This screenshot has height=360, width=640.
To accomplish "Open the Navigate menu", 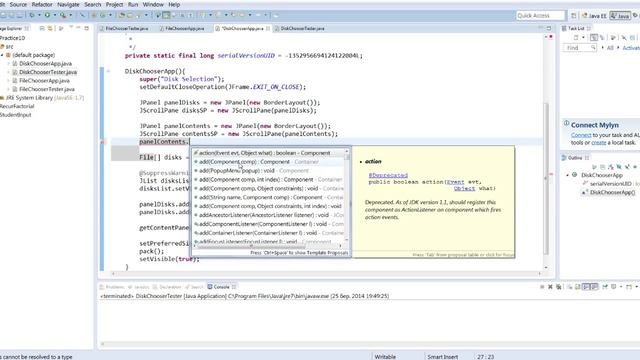I will click(68, 4).
